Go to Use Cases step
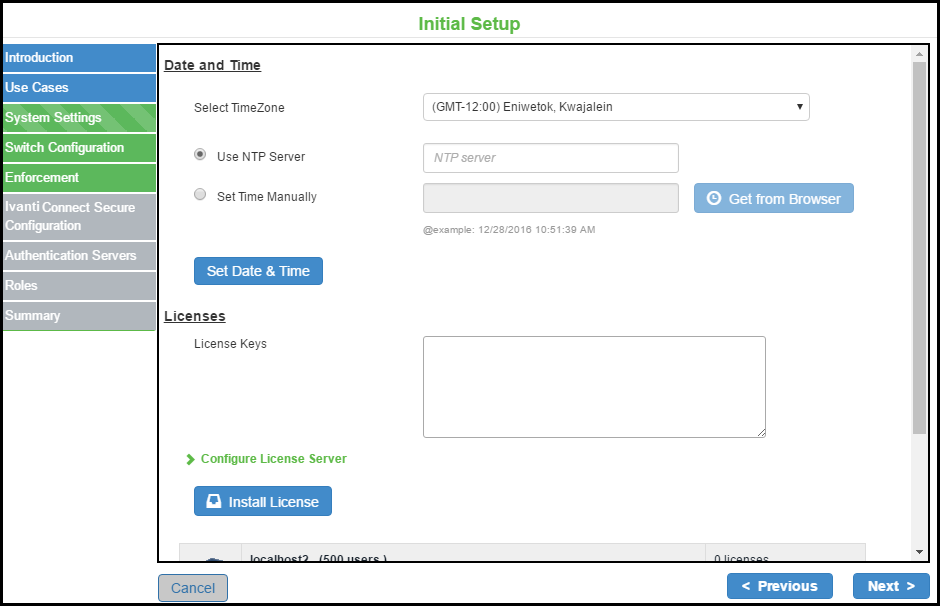The height and width of the screenshot is (606, 940). point(78,88)
